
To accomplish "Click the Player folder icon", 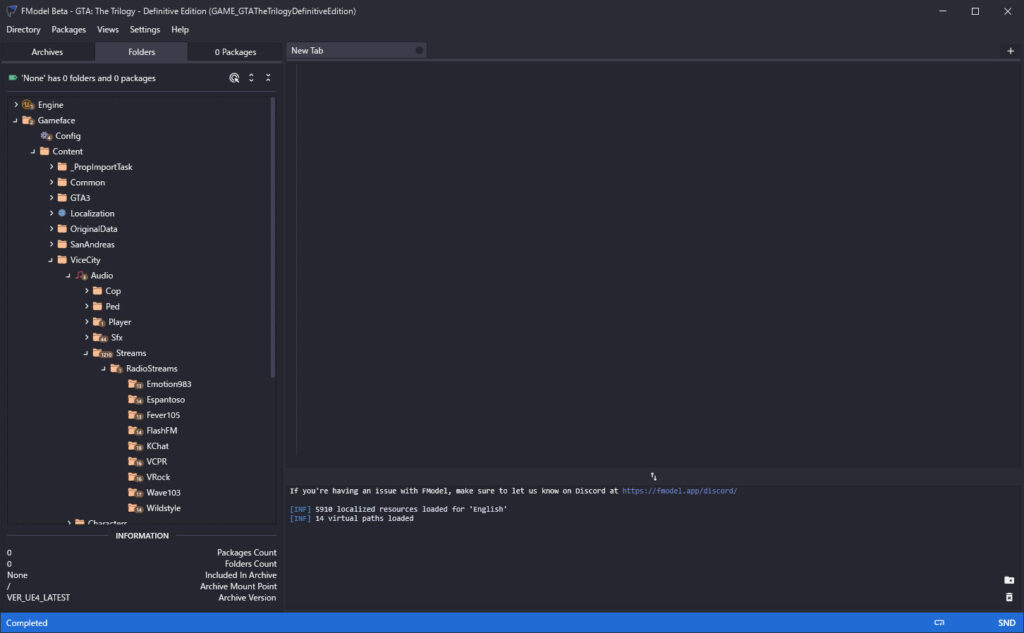I will click(x=99, y=322).
